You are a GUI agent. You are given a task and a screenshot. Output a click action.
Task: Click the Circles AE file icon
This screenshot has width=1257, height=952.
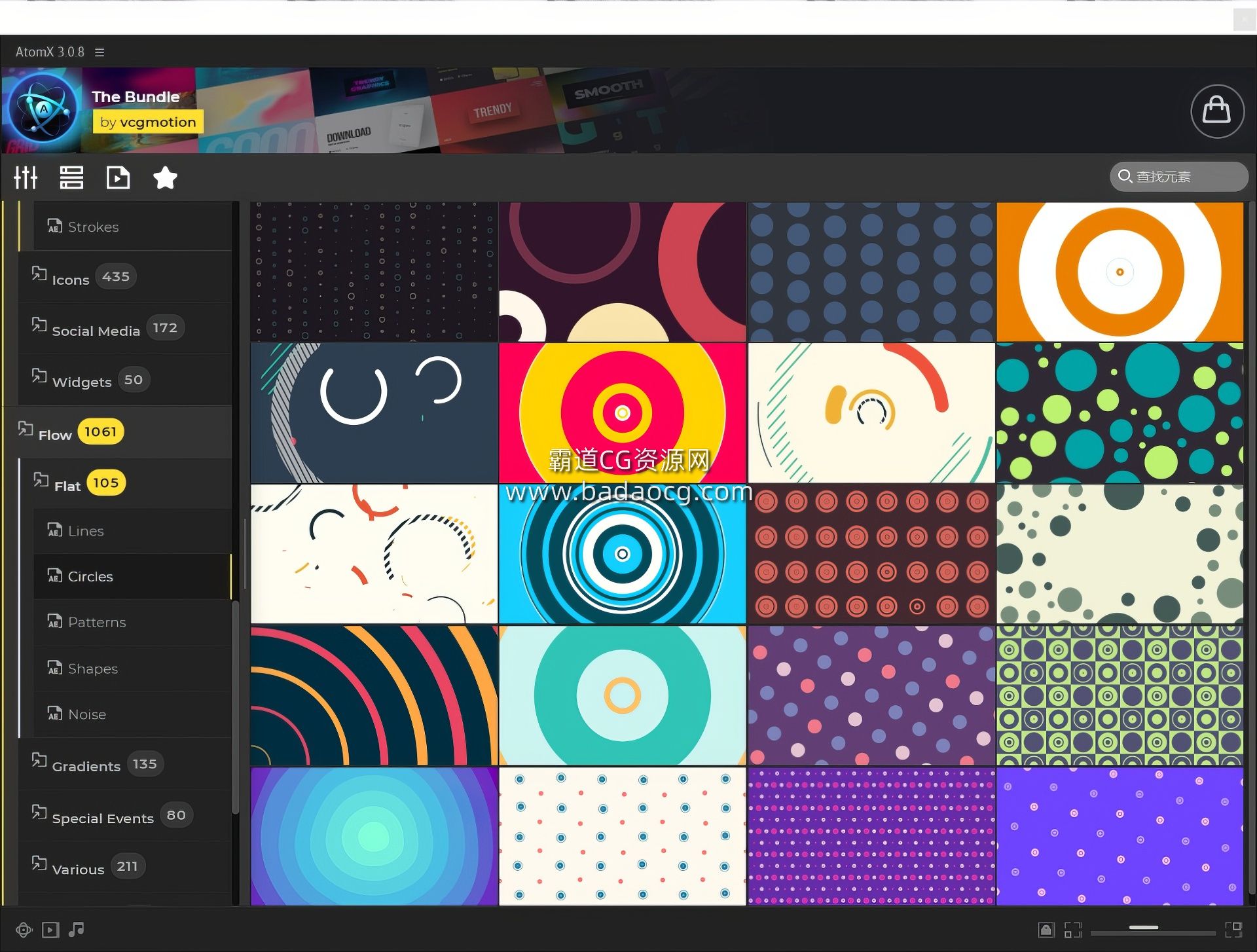coord(55,576)
